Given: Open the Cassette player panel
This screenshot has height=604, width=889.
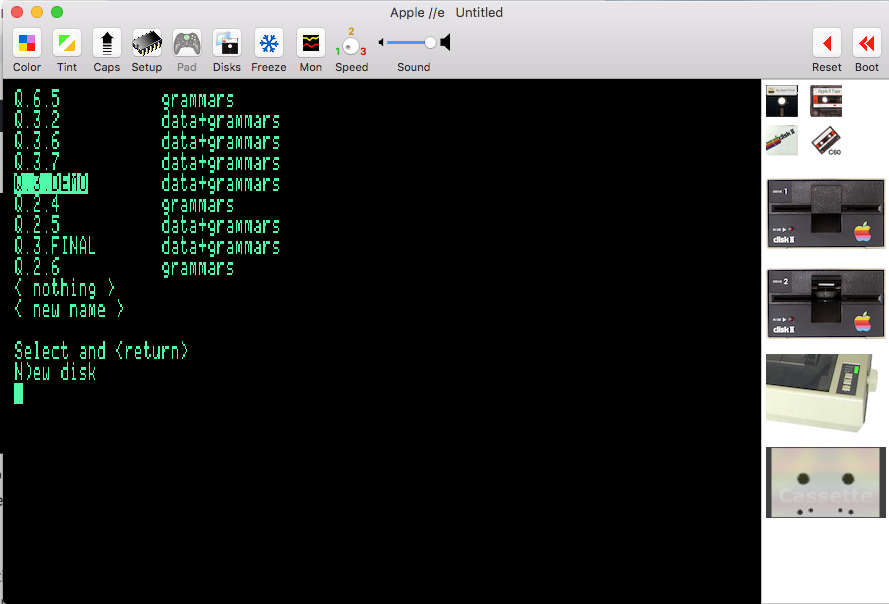Looking at the screenshot, I should 826,482.
